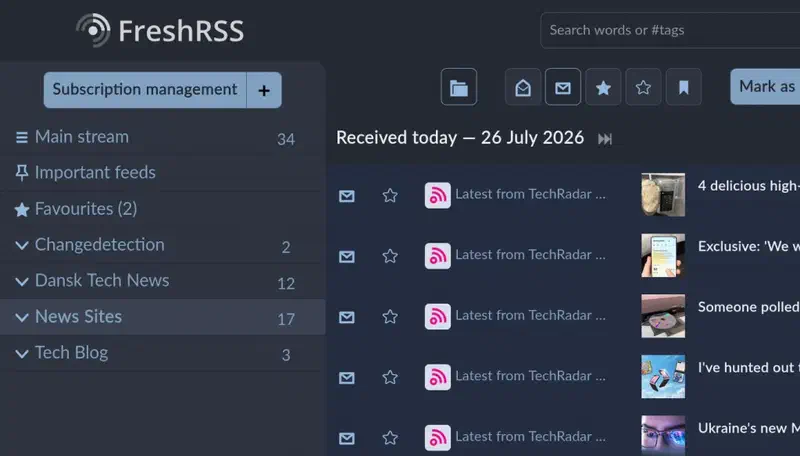Show favourites with the filled star icon
This screenshot has width=800, height=456.
[603, 87]
